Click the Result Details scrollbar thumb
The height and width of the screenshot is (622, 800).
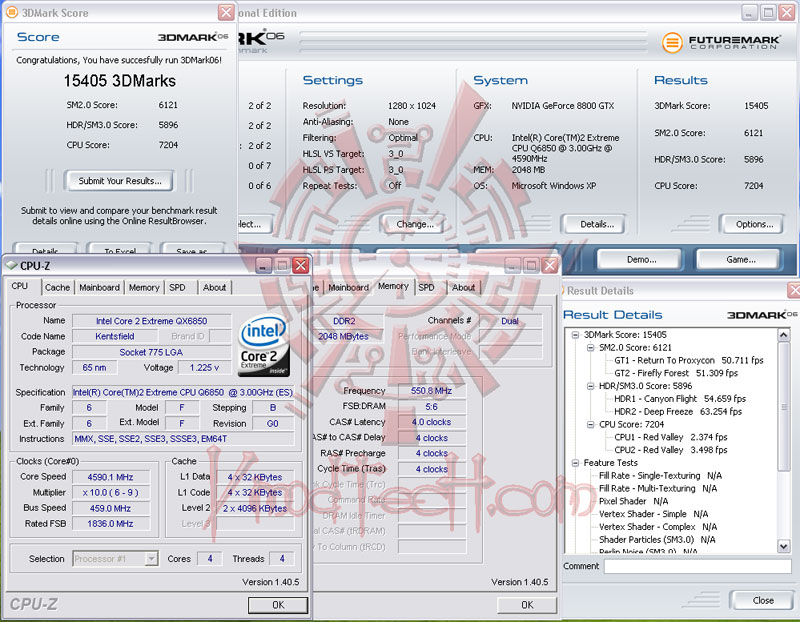[x=784, y=407]
